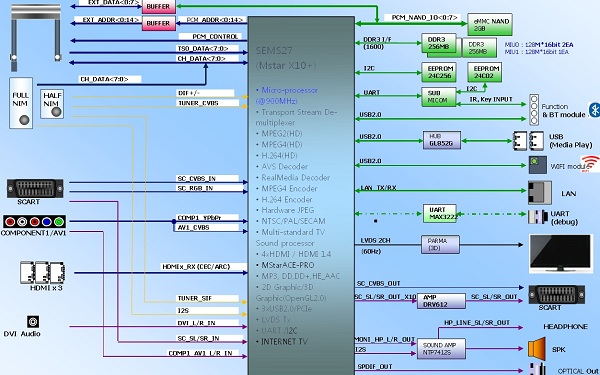
Task: Click the eMMC NAND 2GB block
Action: pos(490,24)
